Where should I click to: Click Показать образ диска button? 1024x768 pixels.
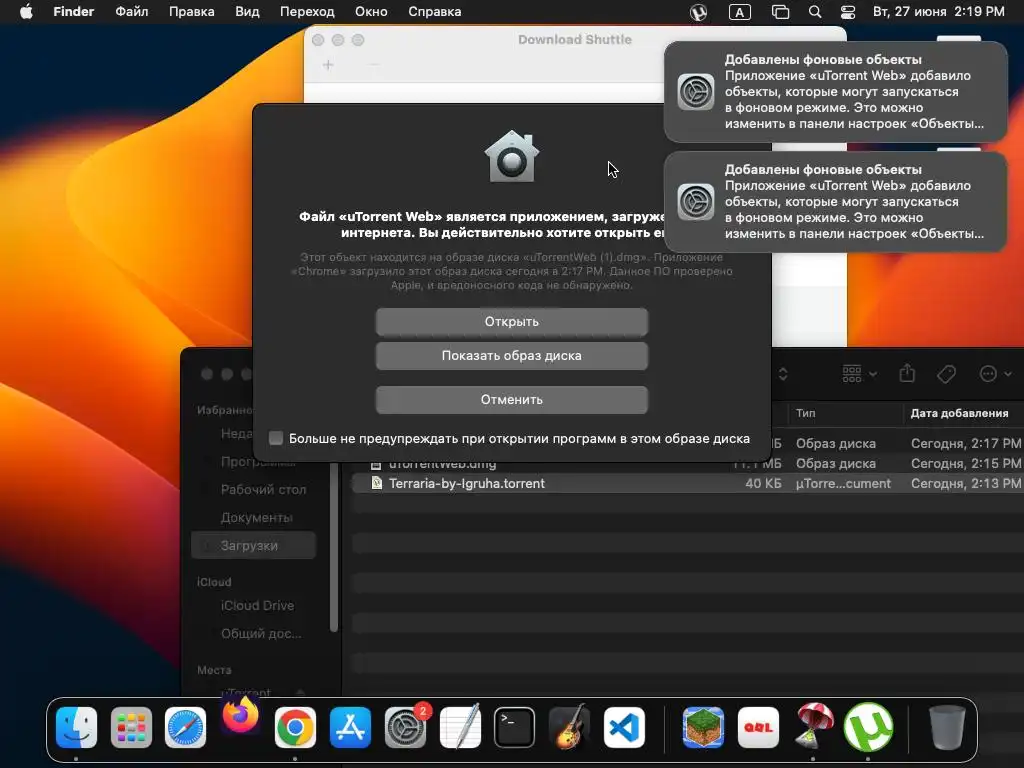tap(511, 356)
